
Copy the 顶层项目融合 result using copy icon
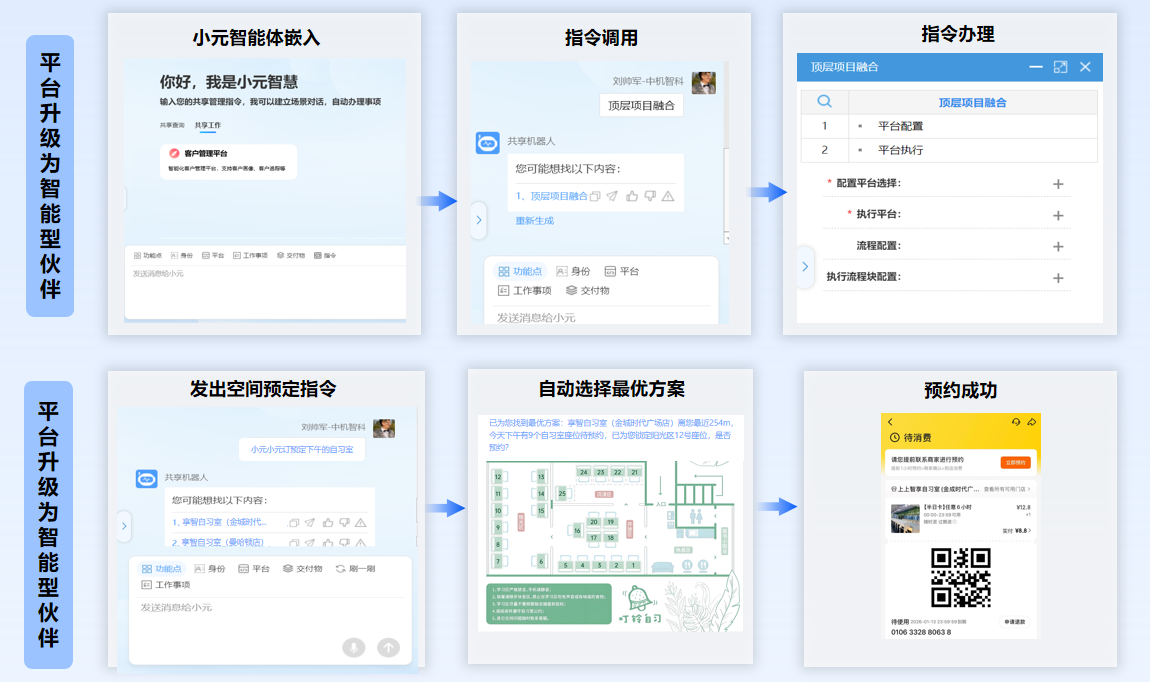pos(595,196)
